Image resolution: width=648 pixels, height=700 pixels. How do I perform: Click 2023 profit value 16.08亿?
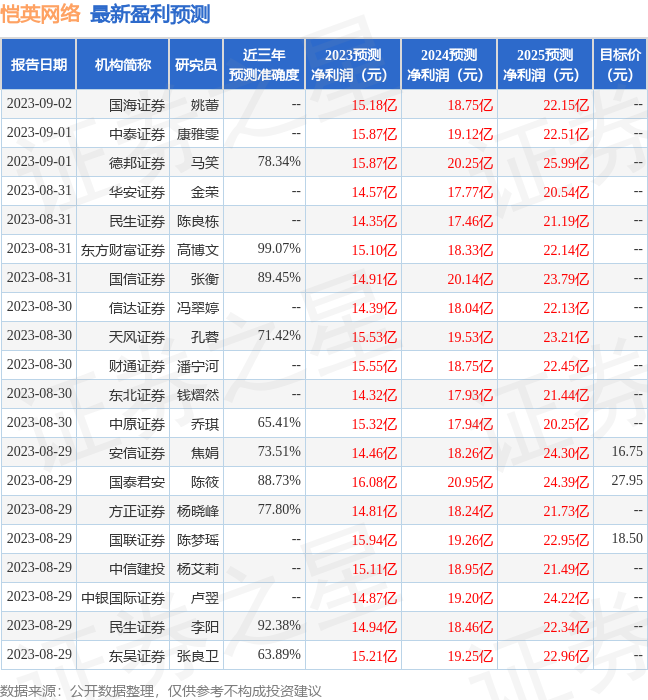coord(374,483)
